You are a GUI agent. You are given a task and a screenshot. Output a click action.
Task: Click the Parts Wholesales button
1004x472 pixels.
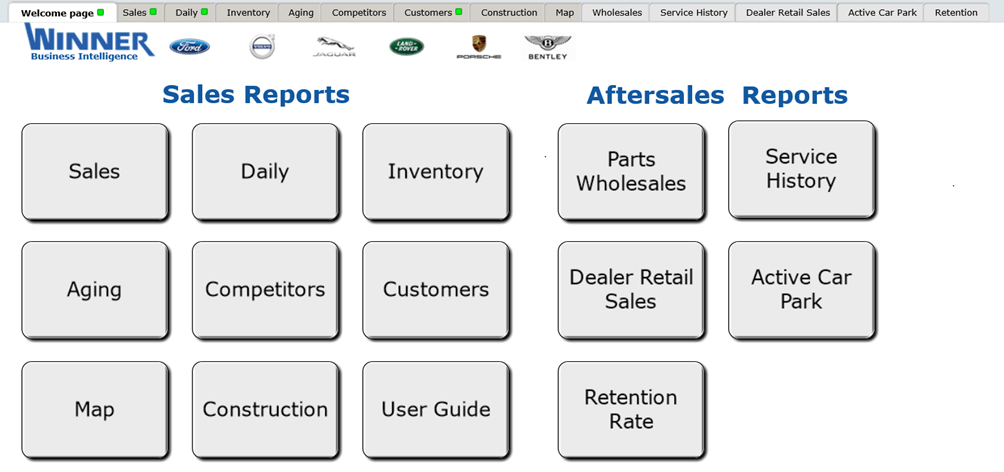tap(630, 172)
